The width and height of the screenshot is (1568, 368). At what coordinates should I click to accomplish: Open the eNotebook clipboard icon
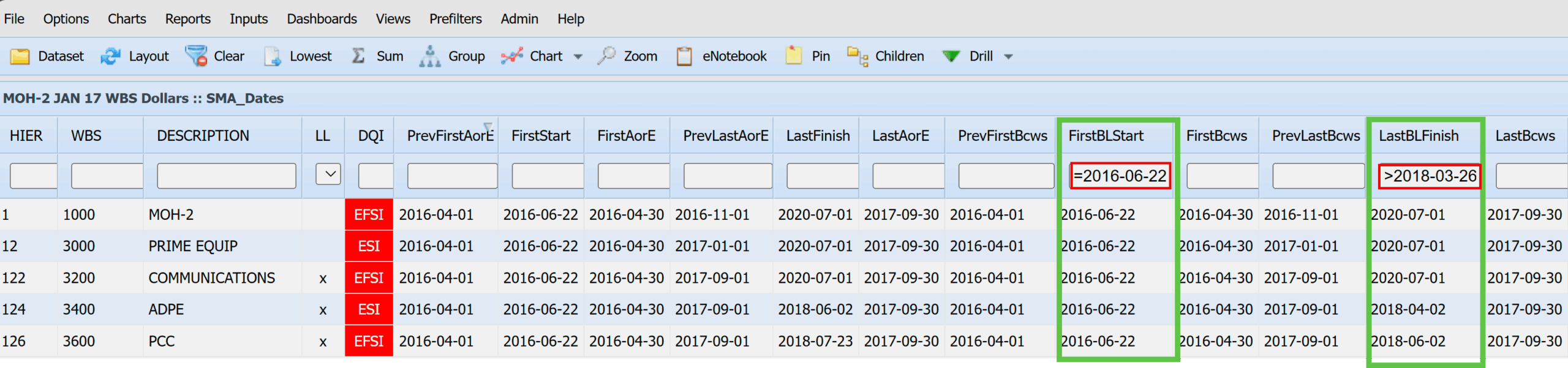684,56
